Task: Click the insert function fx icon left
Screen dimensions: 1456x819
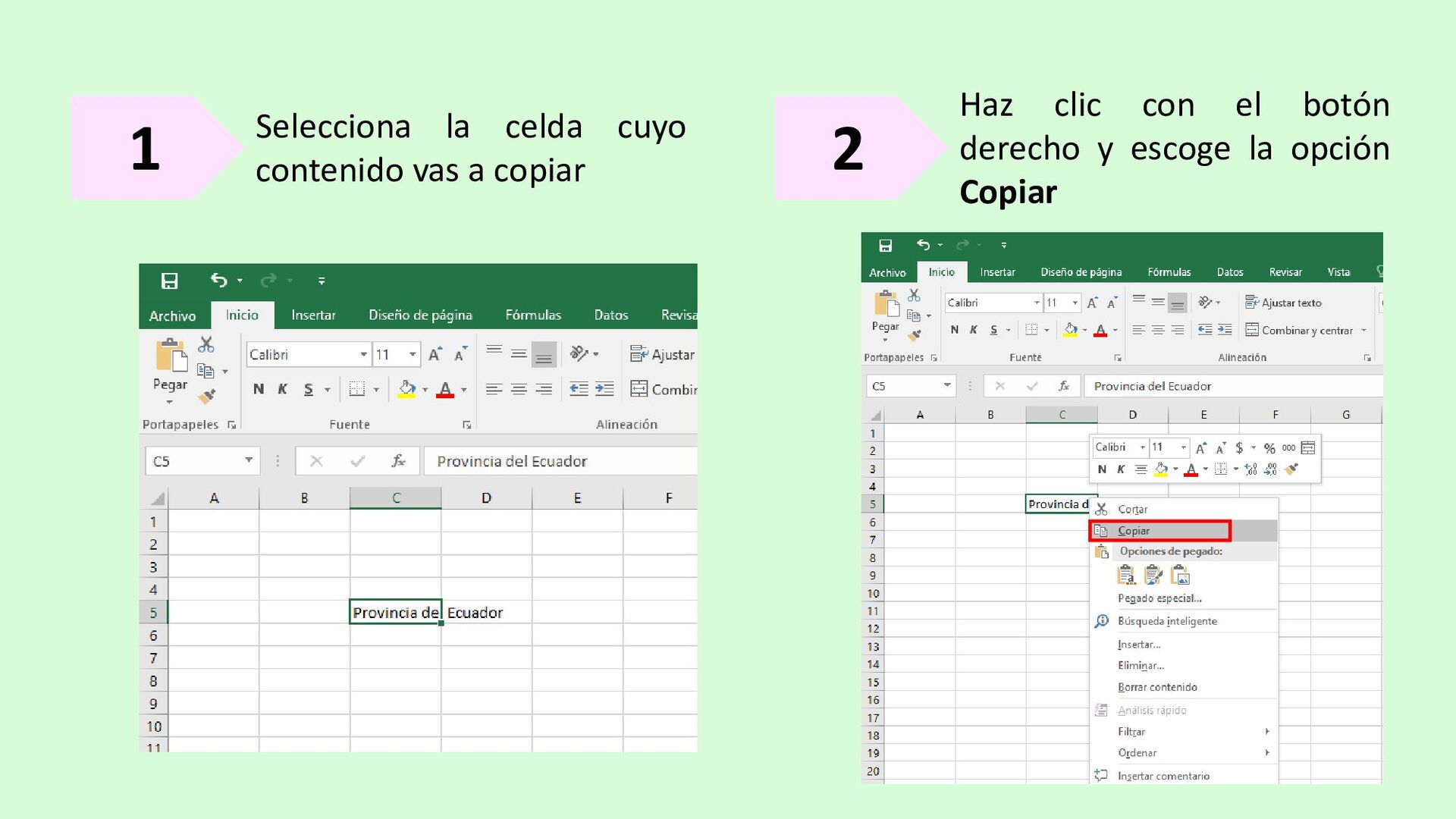Action: [397, 461]
